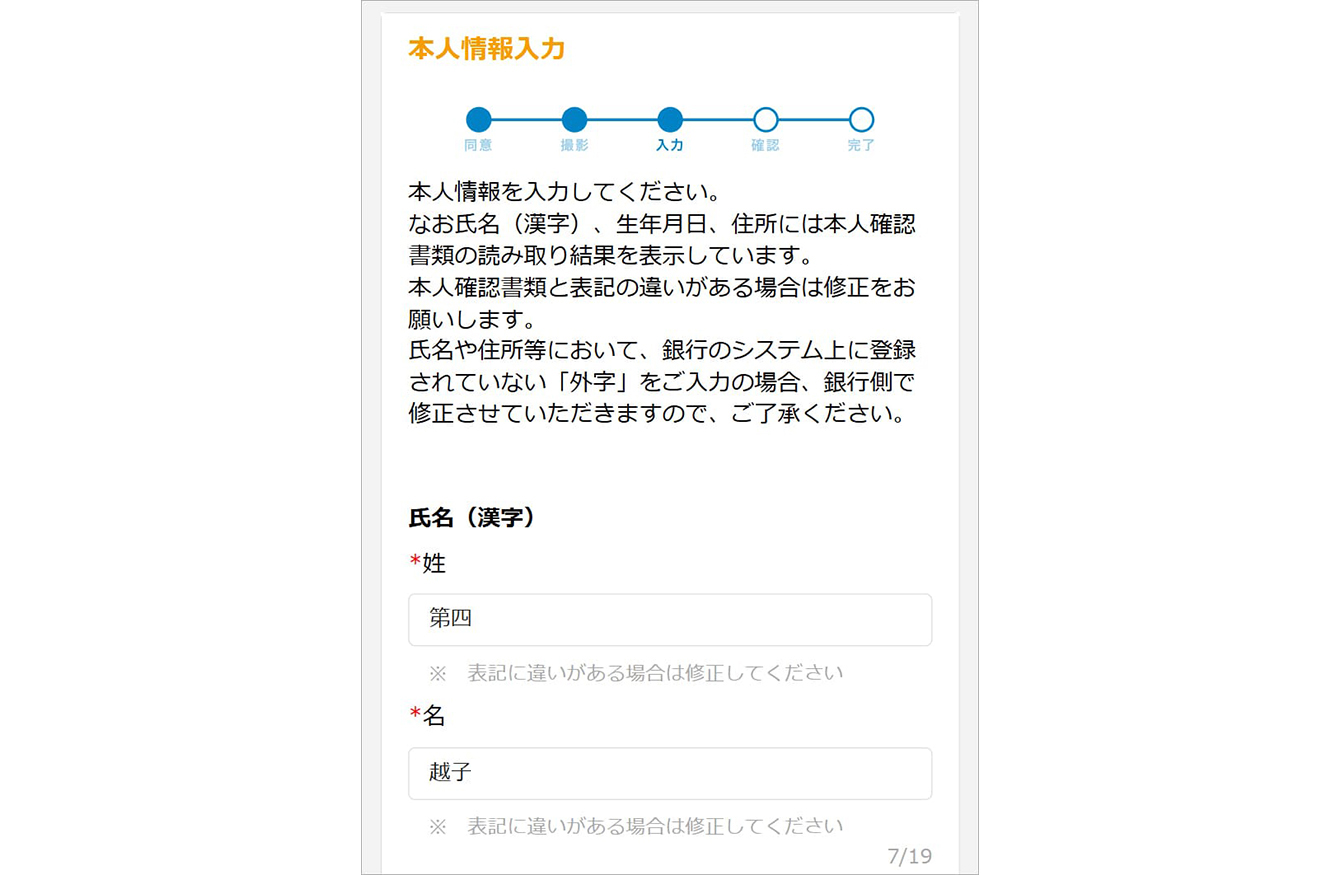Click the 同意 step label text
Image resolution: width=1340 pixels, height=875 pixels.
(479, 146)
